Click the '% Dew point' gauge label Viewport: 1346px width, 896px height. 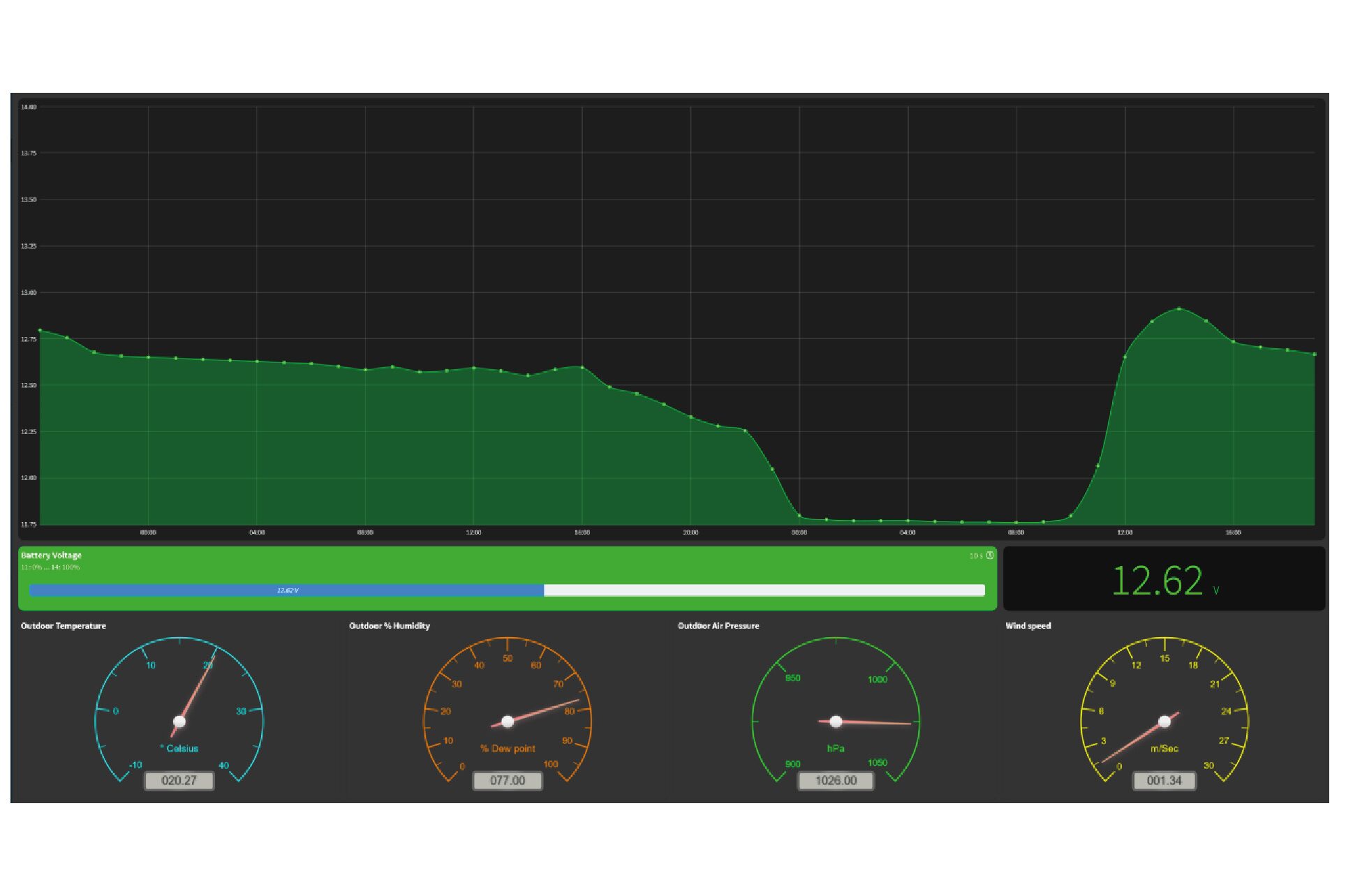tap(508, 749)
